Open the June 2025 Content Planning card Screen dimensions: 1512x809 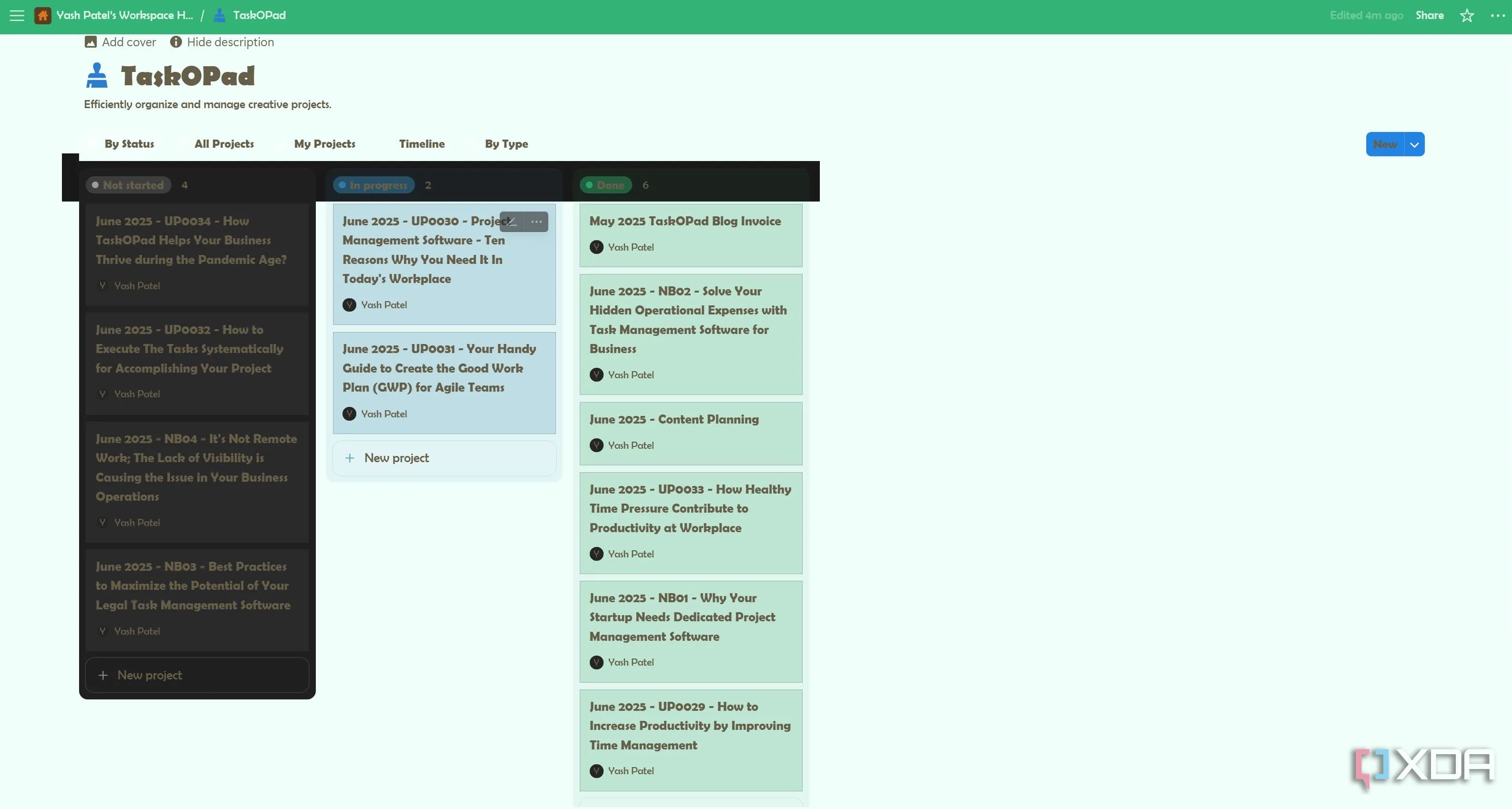coord(691,434)
